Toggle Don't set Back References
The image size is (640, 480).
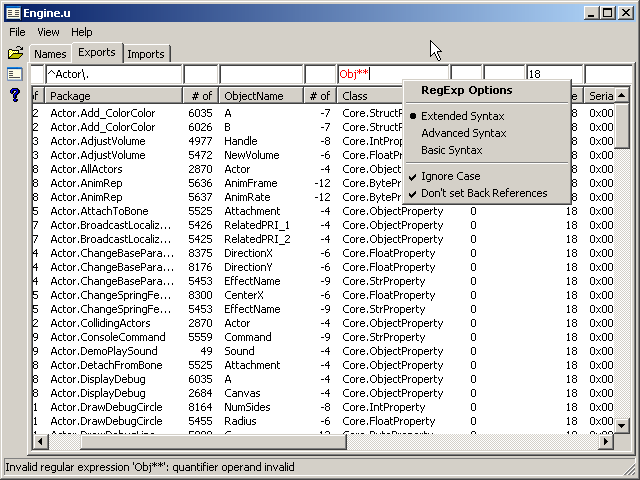pos(484,193)
